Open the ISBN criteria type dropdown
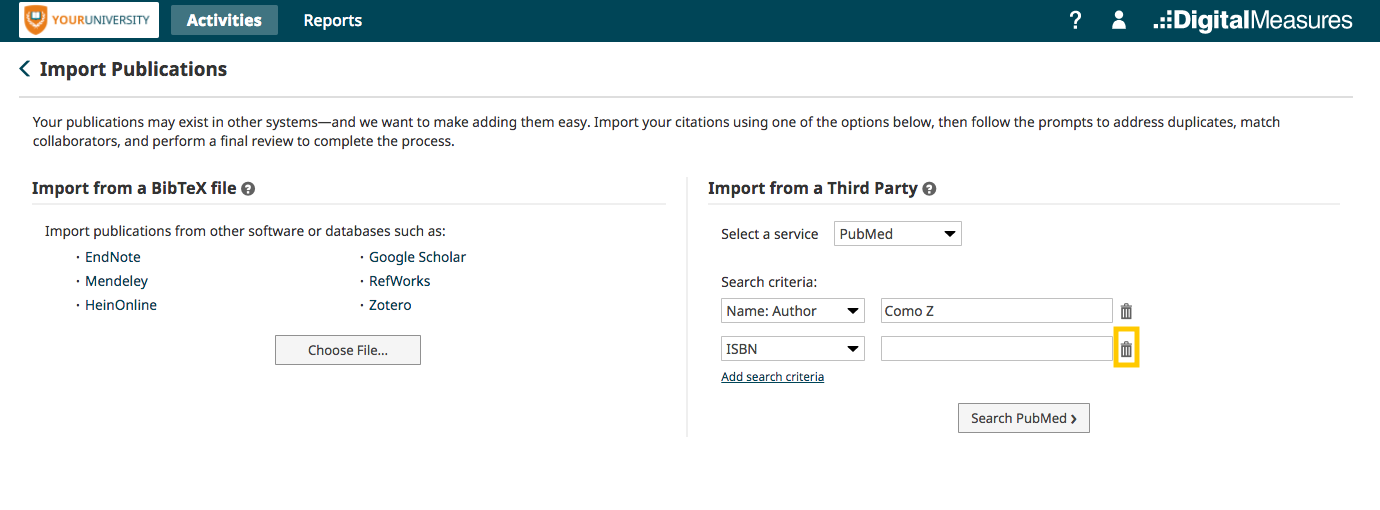The image size is (1380, 510). point(794,349)
